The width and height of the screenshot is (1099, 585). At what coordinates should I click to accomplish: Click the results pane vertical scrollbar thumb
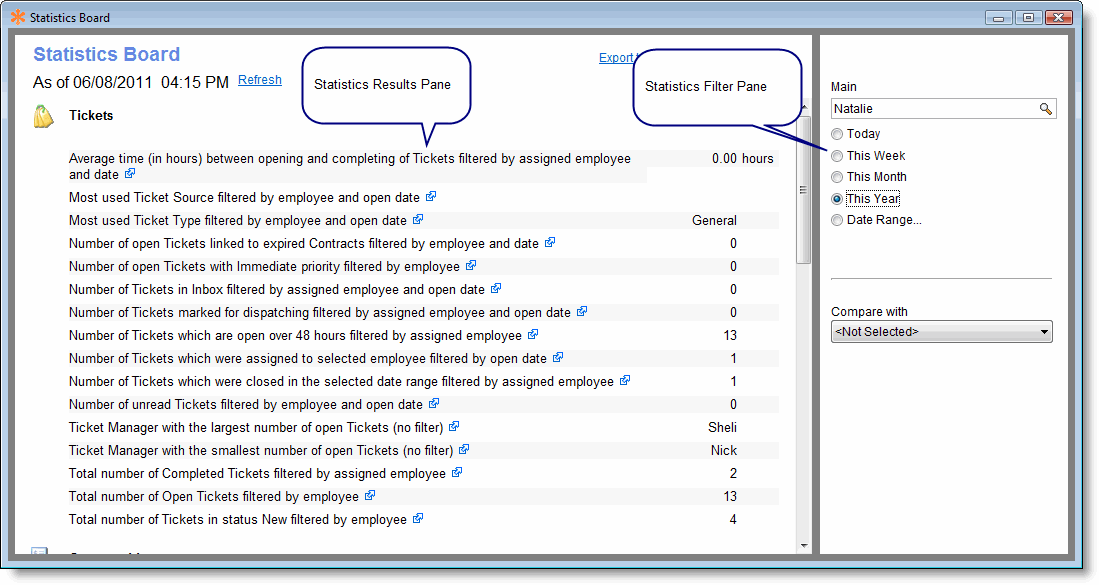[x=804, y=190]
